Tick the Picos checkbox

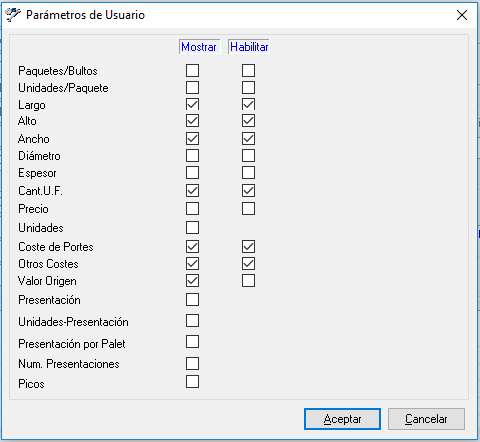click(193, 382)
